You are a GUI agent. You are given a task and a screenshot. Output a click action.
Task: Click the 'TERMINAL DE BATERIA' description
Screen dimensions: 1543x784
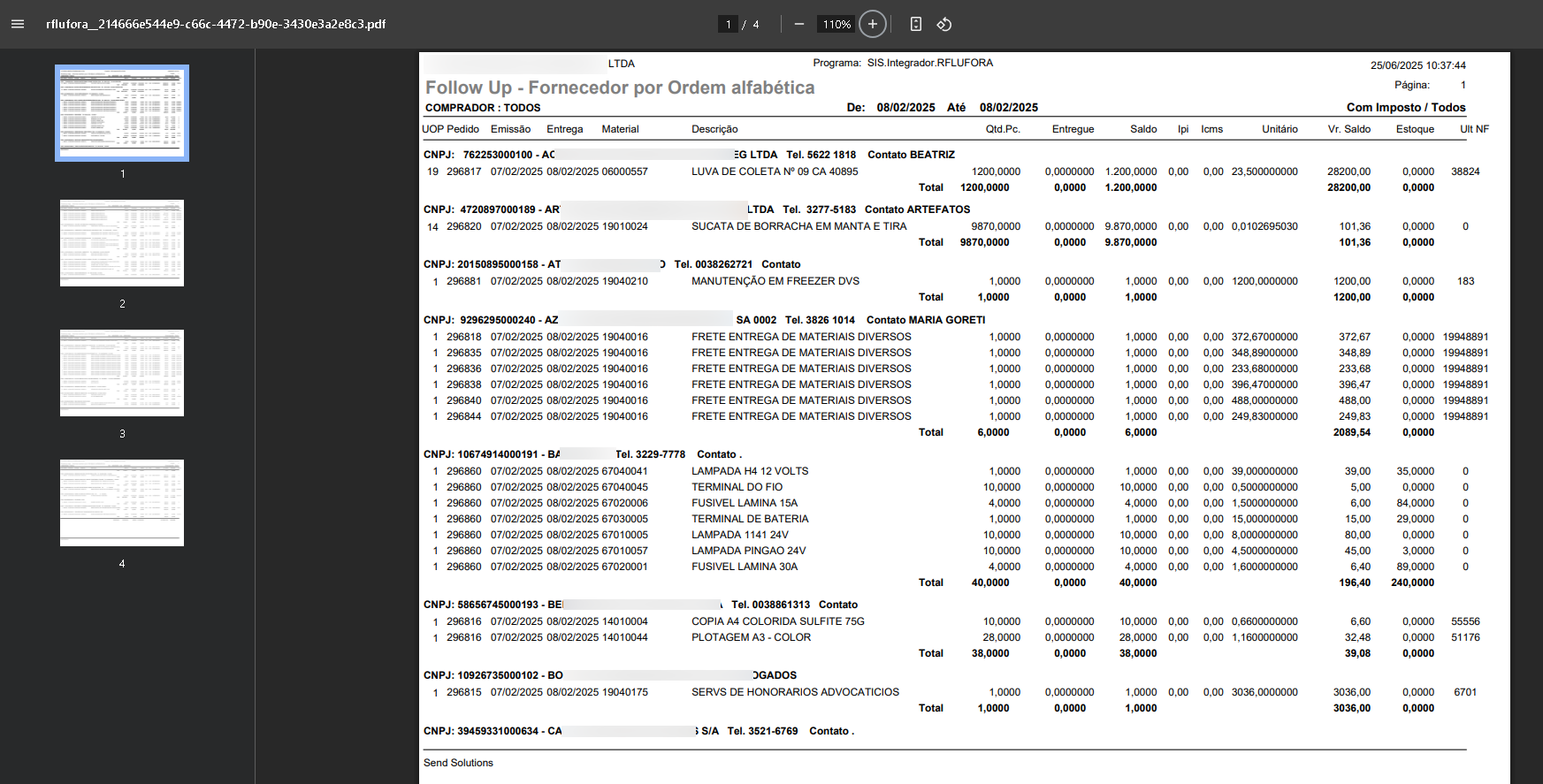pyautogui.click(x=750, y=519)
